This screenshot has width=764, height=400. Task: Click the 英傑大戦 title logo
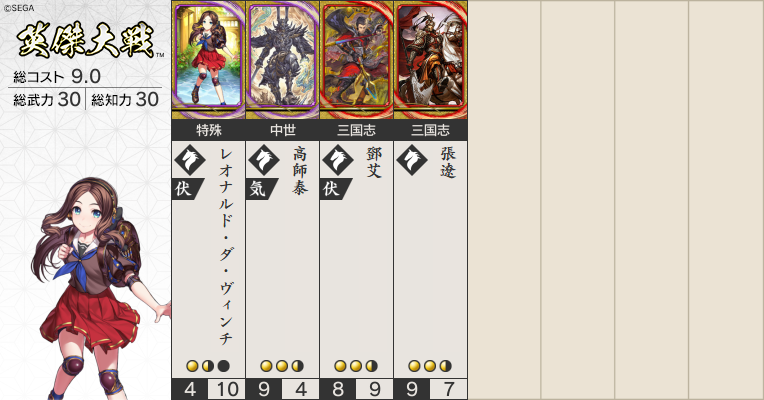[x=87, y=40]
